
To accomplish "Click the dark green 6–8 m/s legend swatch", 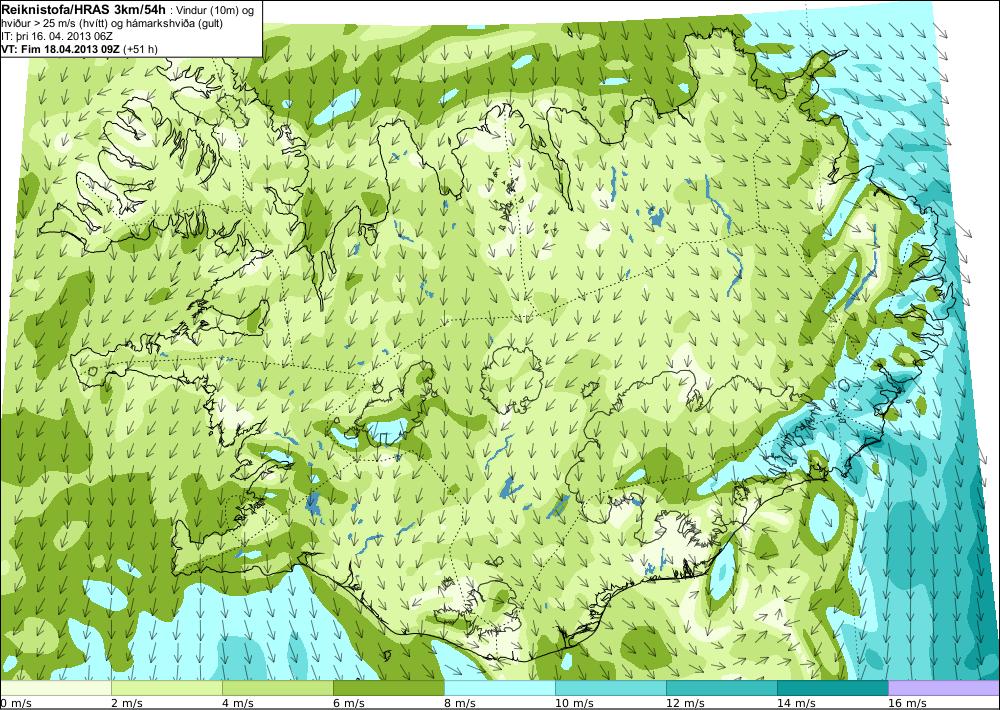I will pyautogui.click(x=388, y=688).
